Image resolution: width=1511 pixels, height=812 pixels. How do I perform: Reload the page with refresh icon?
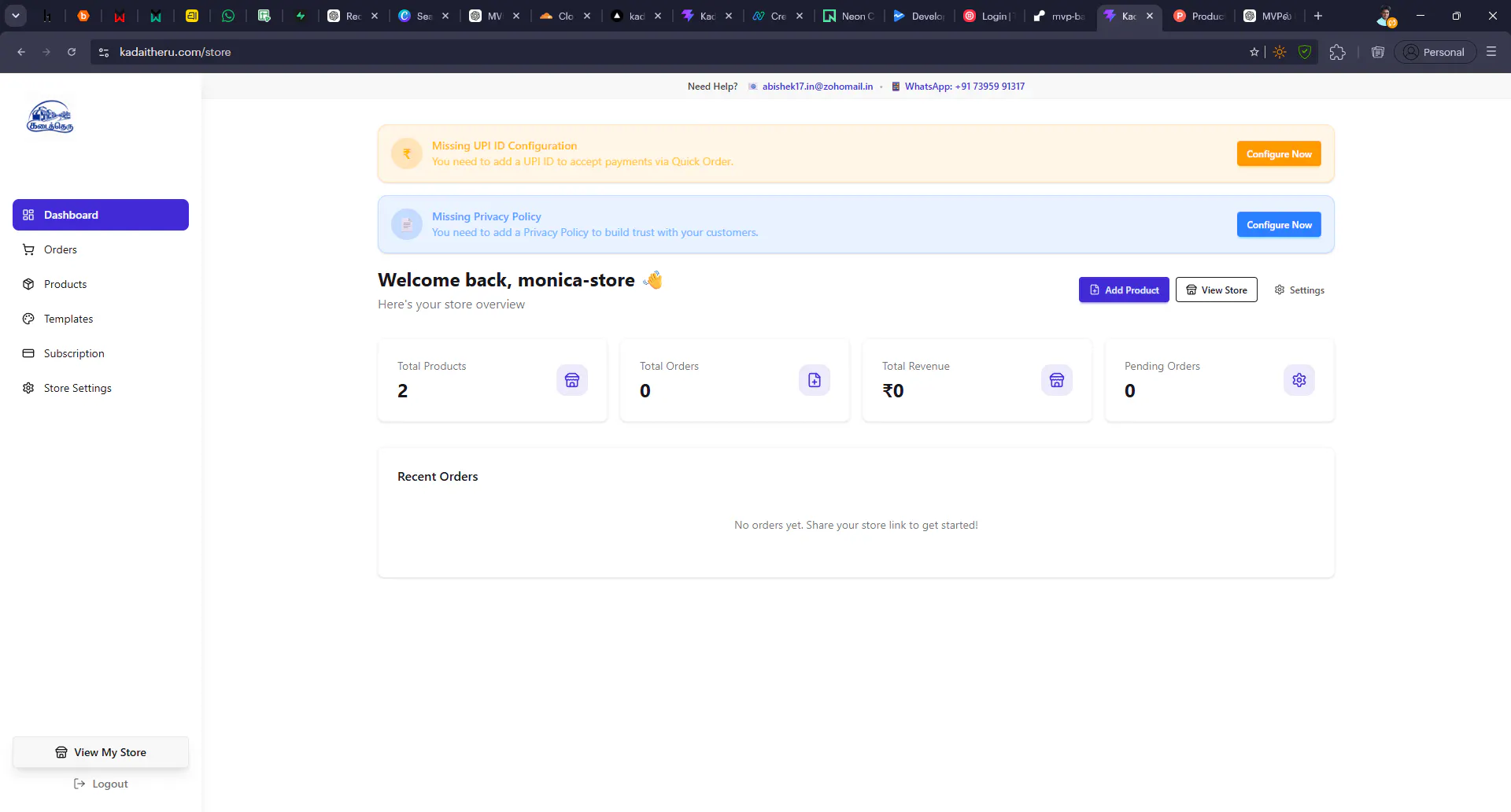(x=72, y=52)
